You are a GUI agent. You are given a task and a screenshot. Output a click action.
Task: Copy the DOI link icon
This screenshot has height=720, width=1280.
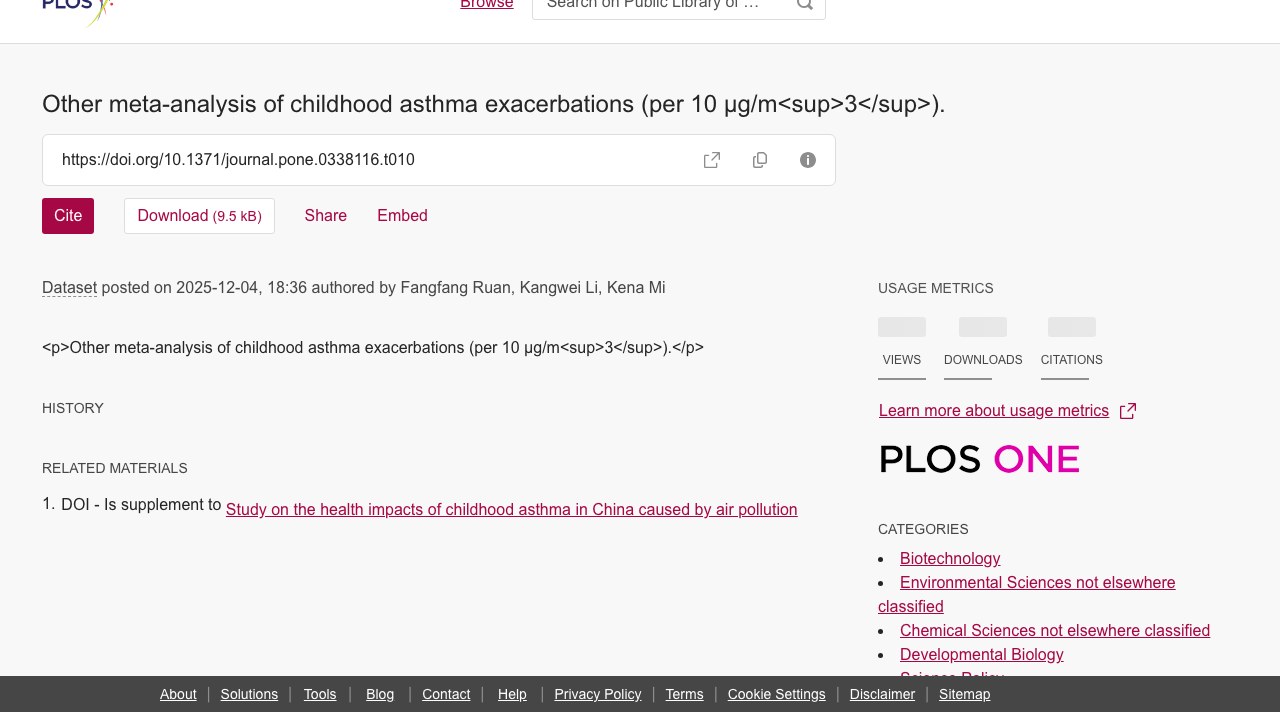coord(760,160)
